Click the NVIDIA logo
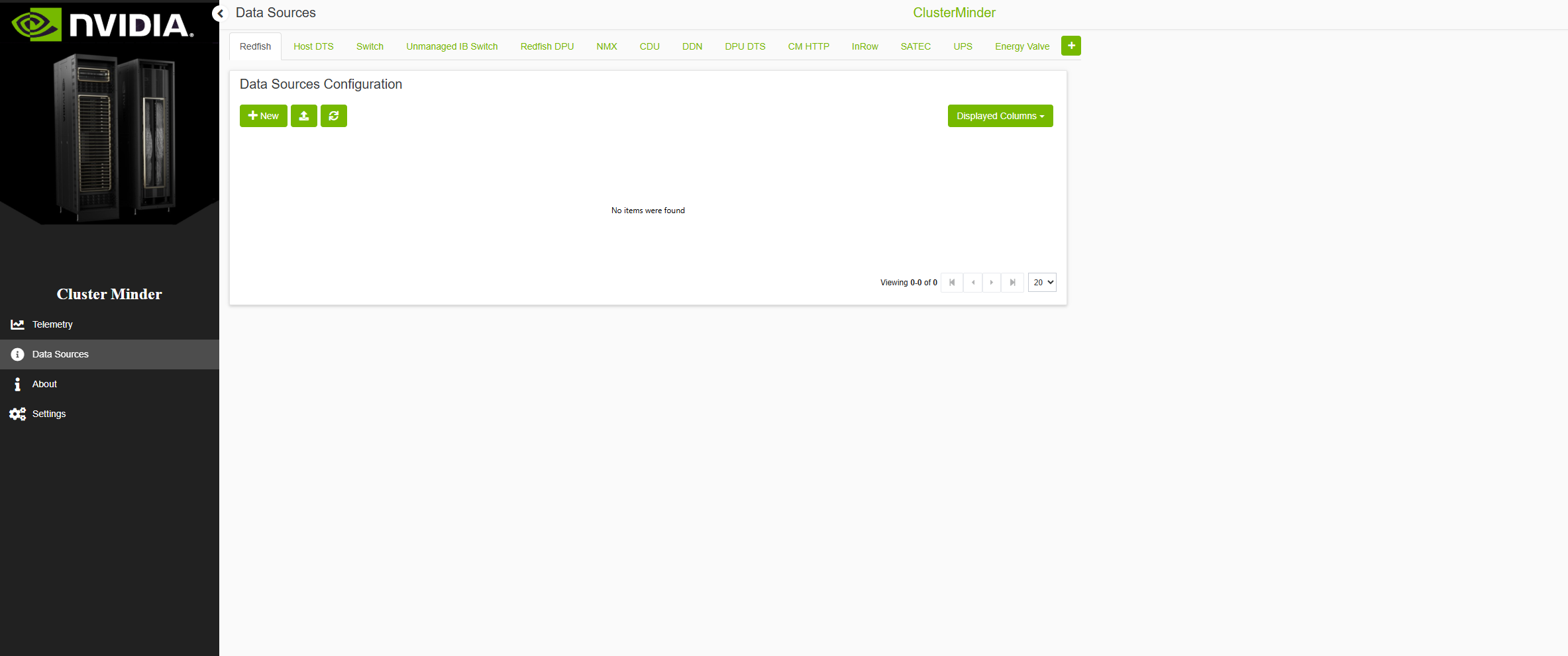The width and height of the screenshot is (1568, 656). [103, 24]
